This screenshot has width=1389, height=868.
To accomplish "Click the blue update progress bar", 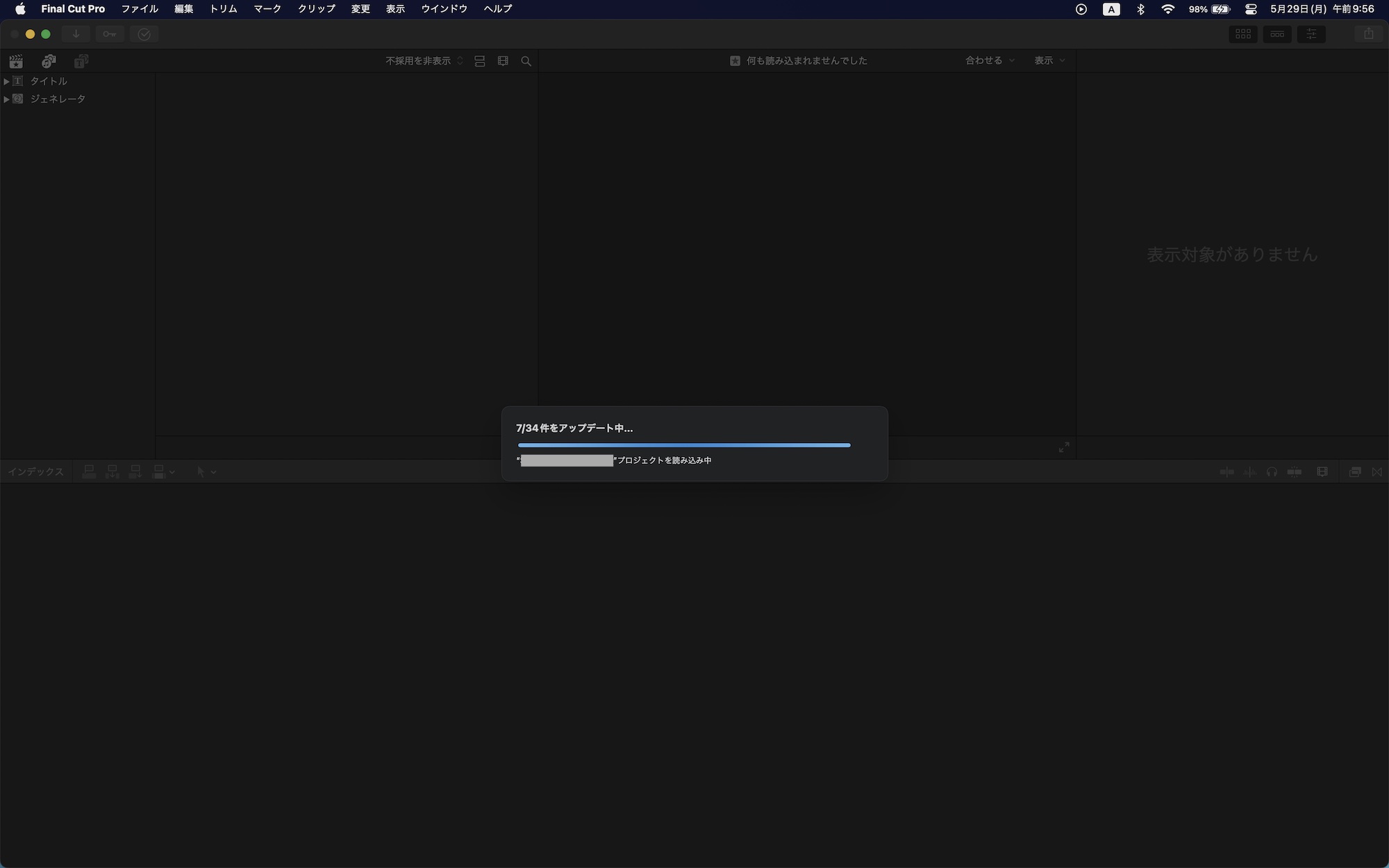I will point(683,445).
